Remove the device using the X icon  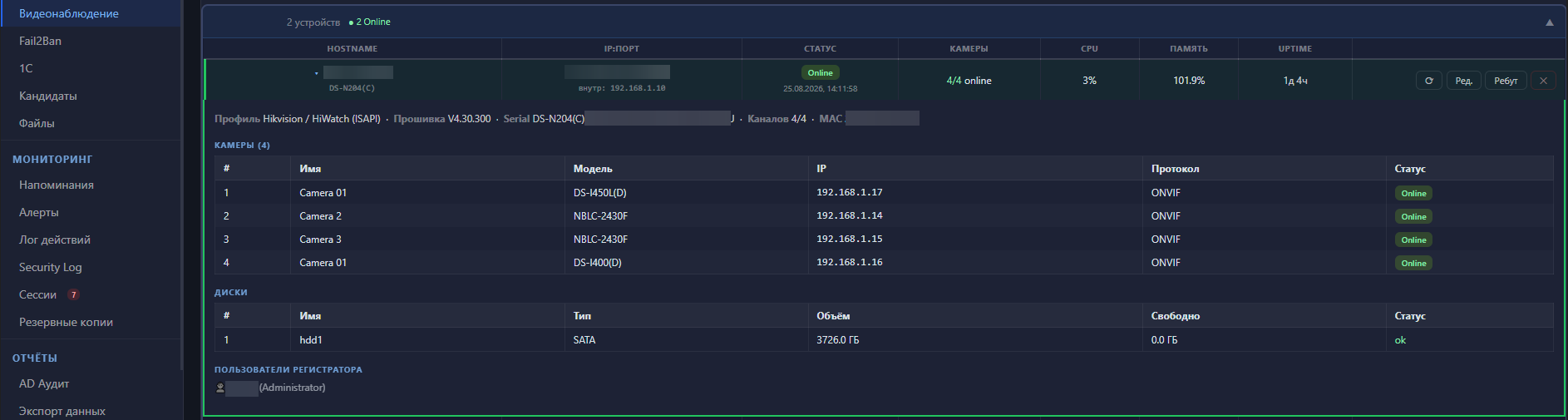(x=1543, y=81)
